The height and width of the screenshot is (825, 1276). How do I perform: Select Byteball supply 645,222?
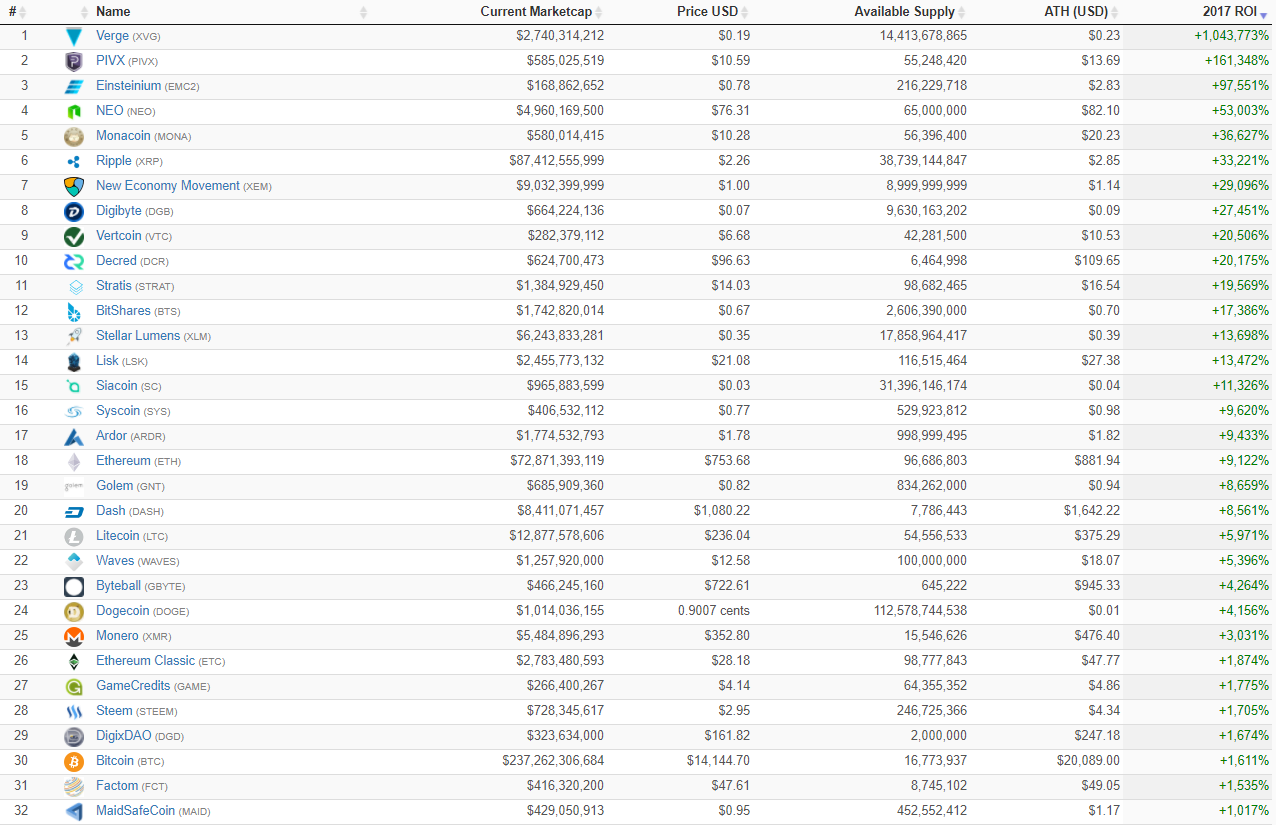(944, 586)
